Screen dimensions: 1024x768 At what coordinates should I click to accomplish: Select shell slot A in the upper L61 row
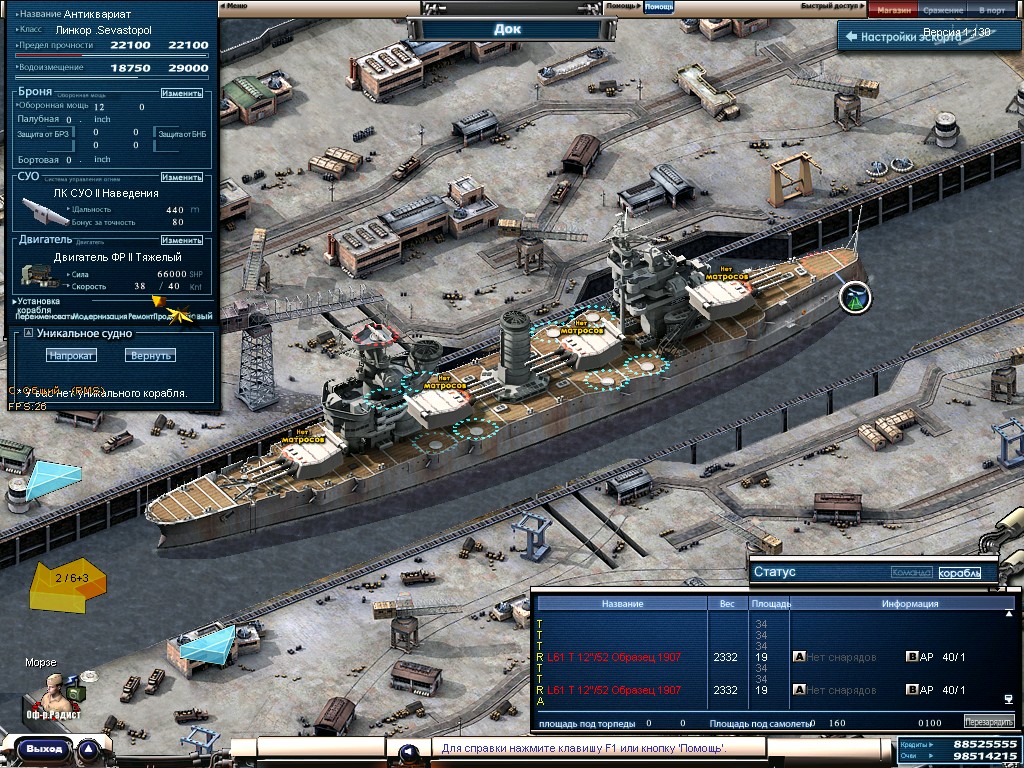pyautogui.click(x=799, y=656)
